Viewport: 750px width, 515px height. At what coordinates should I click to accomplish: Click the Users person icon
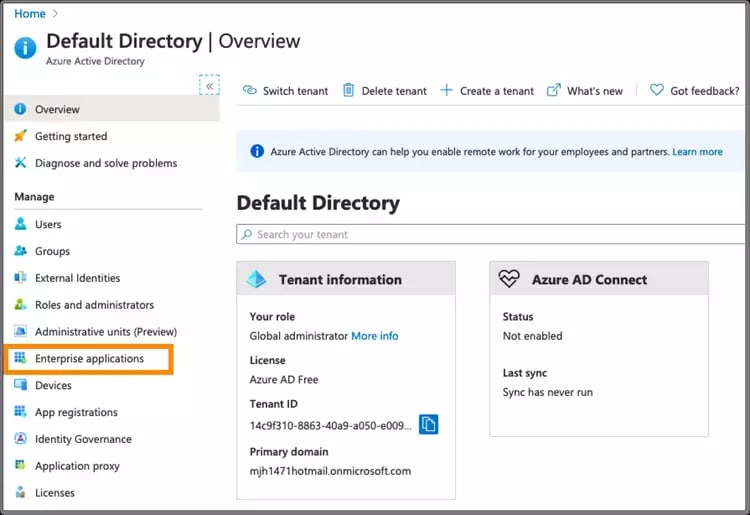tap(20, 224)
